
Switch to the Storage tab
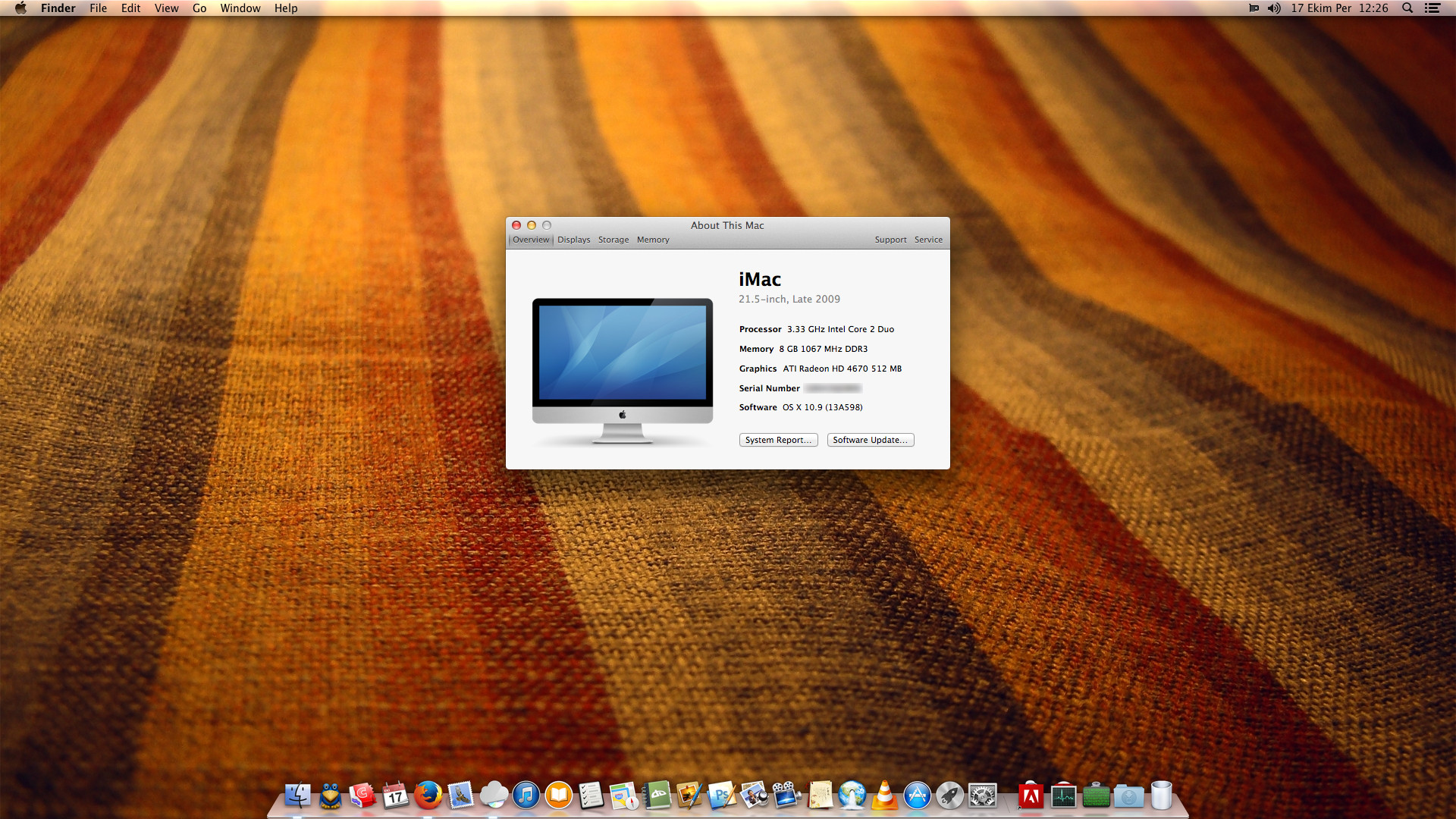(613, 240)
